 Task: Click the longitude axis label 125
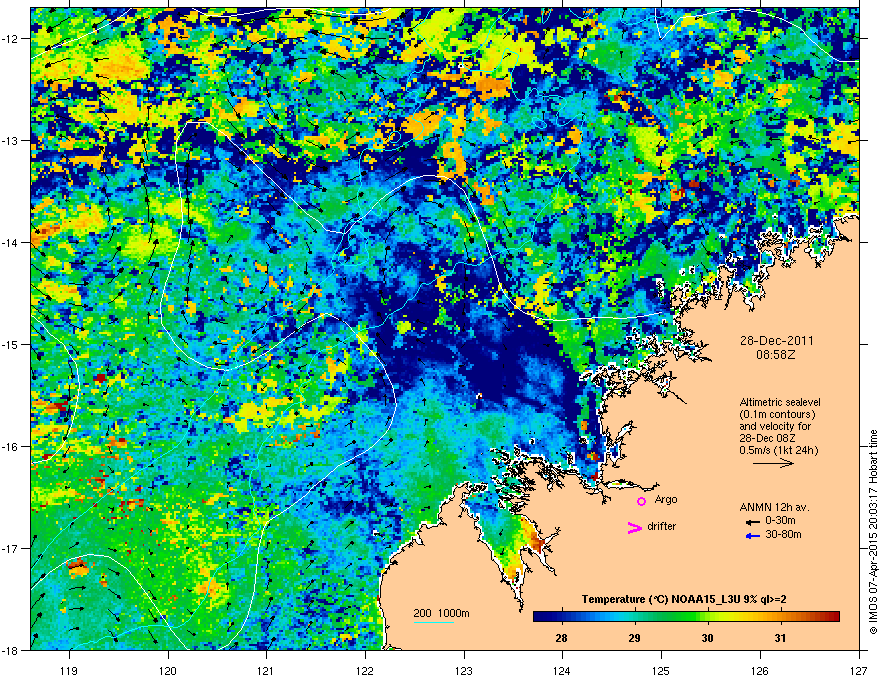661,670
